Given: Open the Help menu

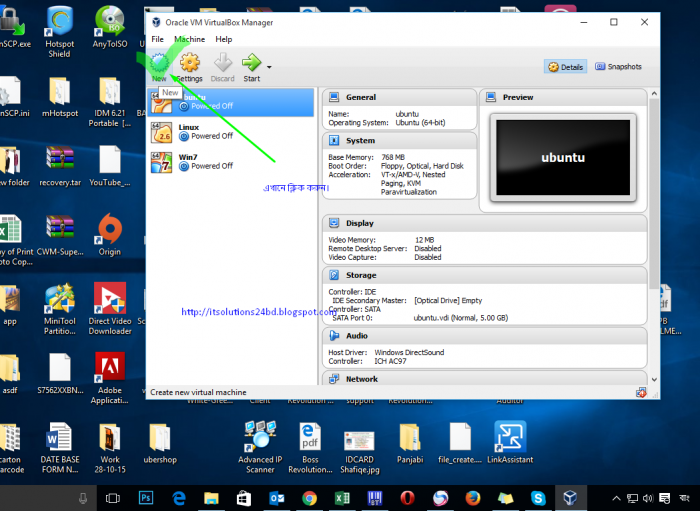Looking at the screenshot, I should point(224,39).
